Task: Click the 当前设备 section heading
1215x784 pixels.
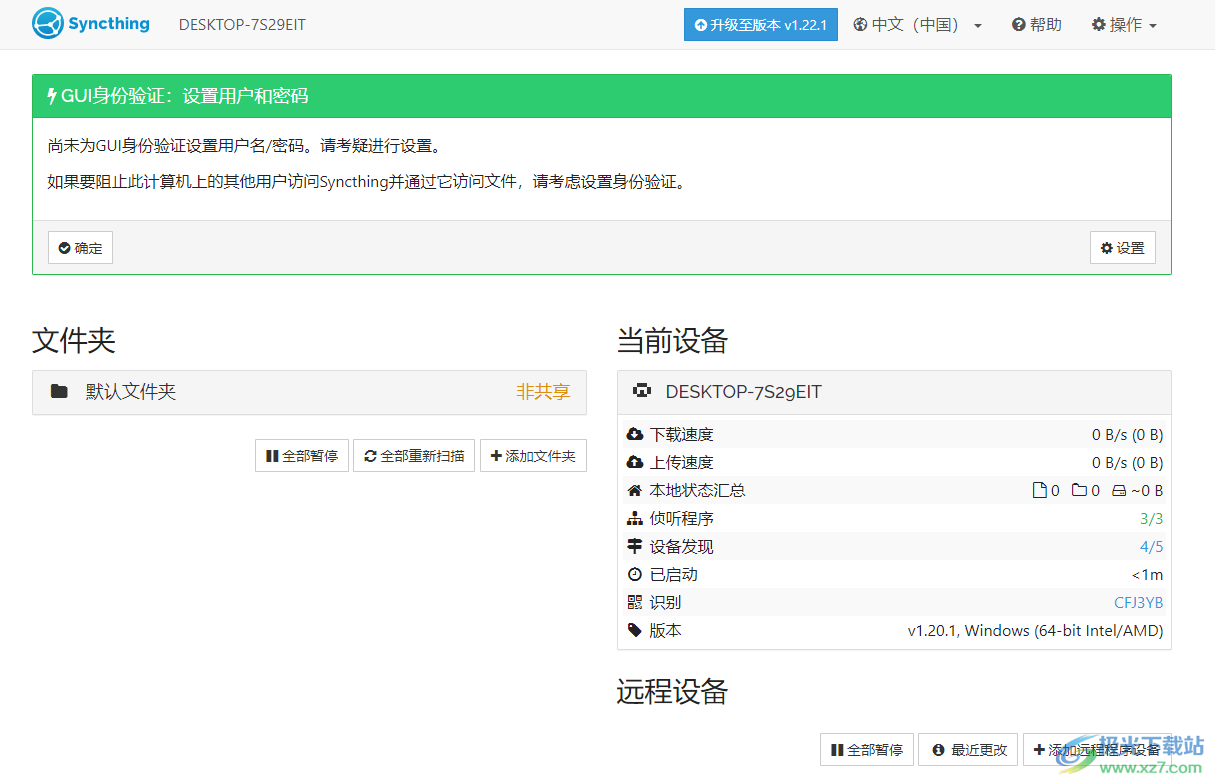Action: click(x=672, y=341)
